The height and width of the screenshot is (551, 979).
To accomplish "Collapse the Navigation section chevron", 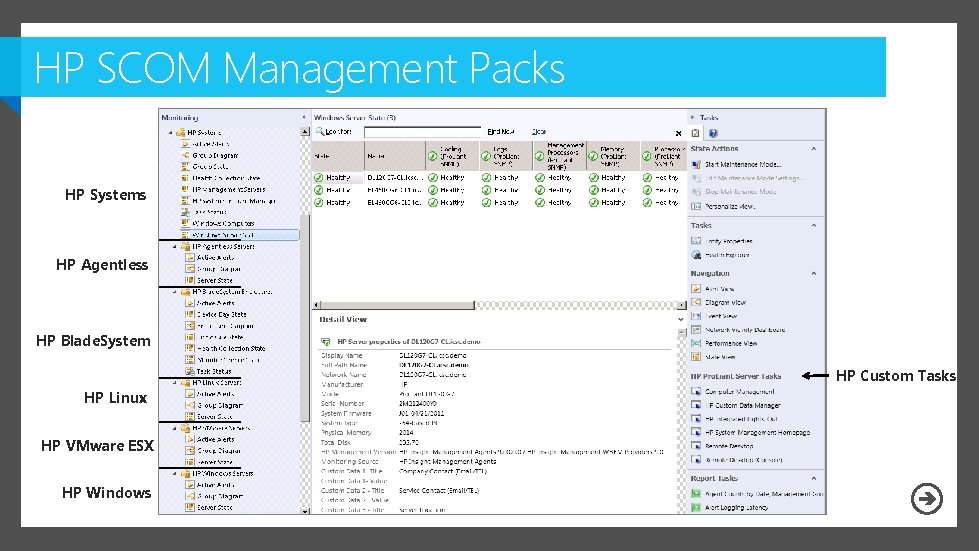I will click(x=814, y=273).
